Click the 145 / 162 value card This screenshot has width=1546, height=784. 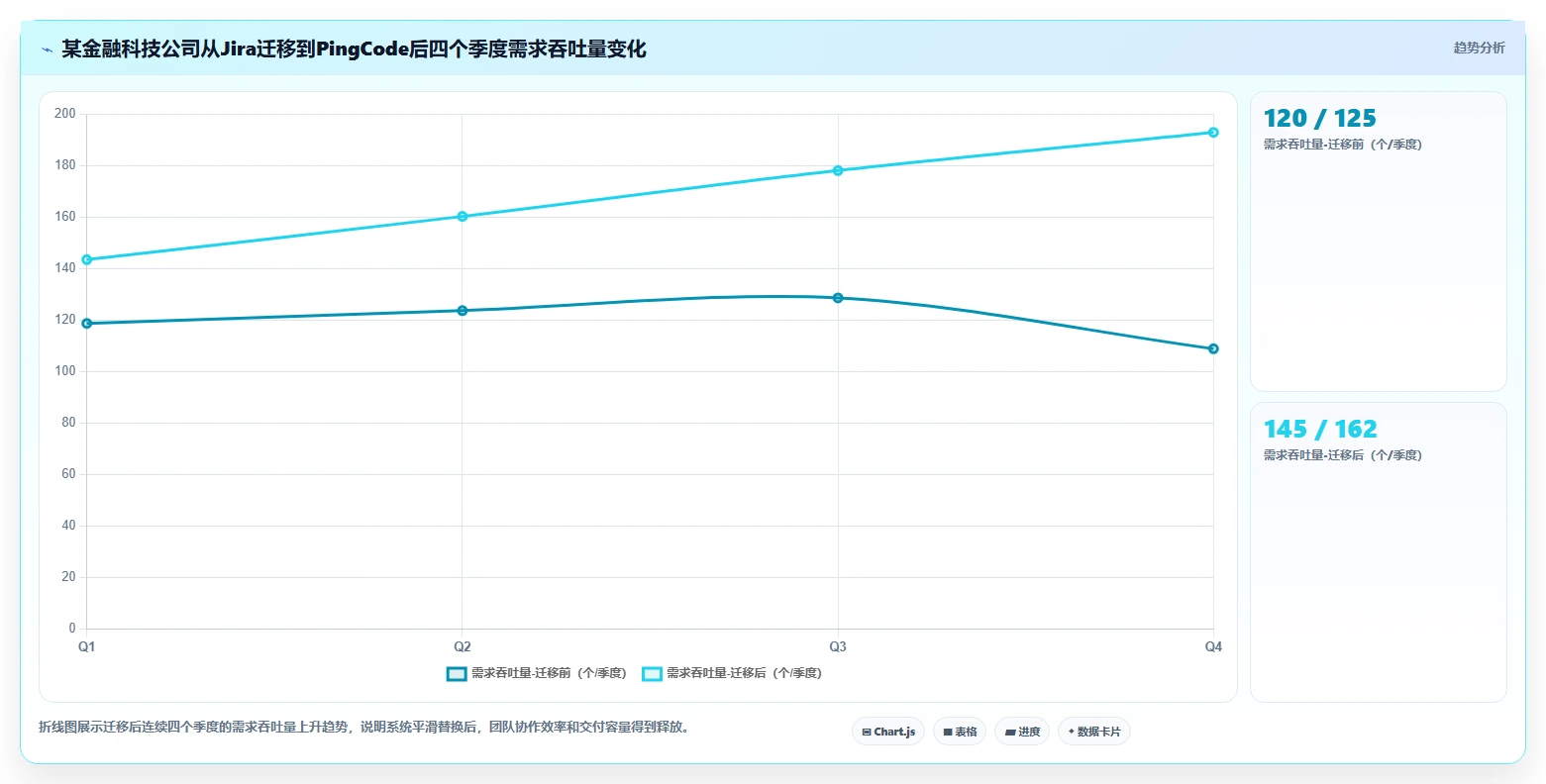click(x=1379, y=552)
